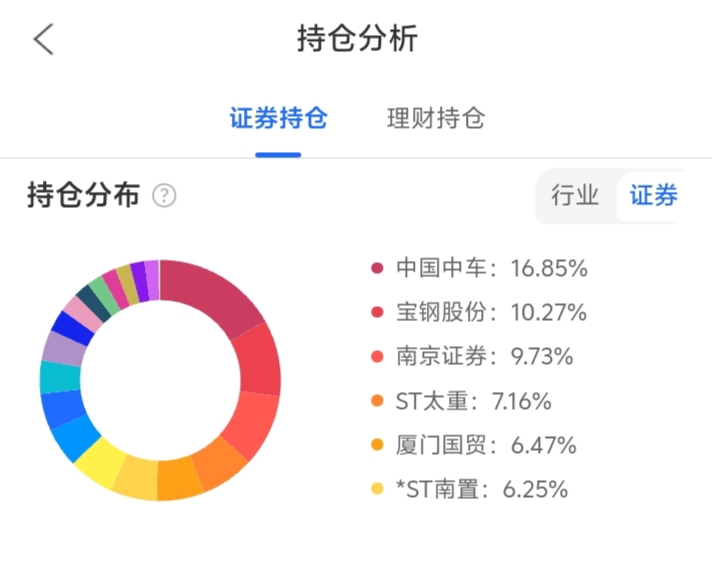Select the 行业 view toggle
Image resolution: width=712 pixels, height=564 pixels.
[x=575, y=195]
